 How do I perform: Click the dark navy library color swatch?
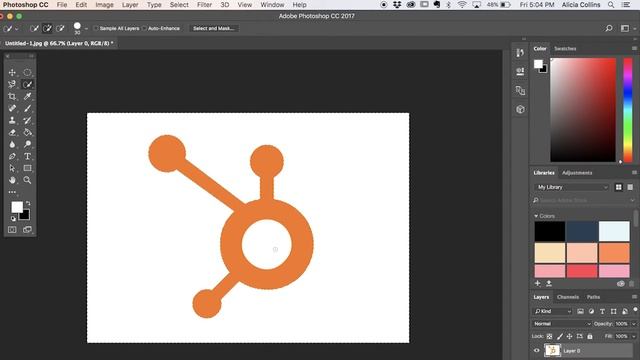(582, 231)
